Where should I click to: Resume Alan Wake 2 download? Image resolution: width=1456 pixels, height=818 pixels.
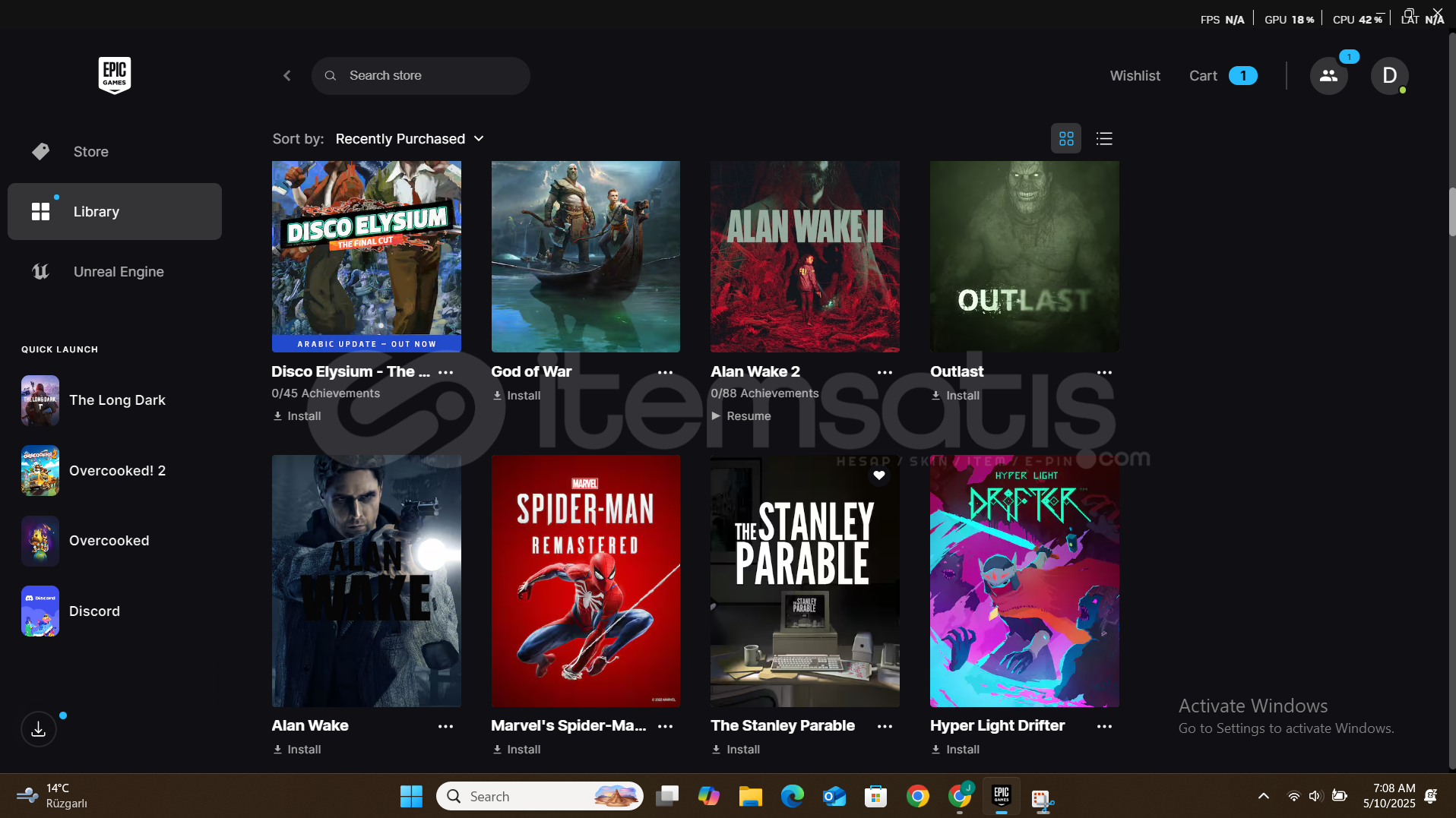click(741, 416)
